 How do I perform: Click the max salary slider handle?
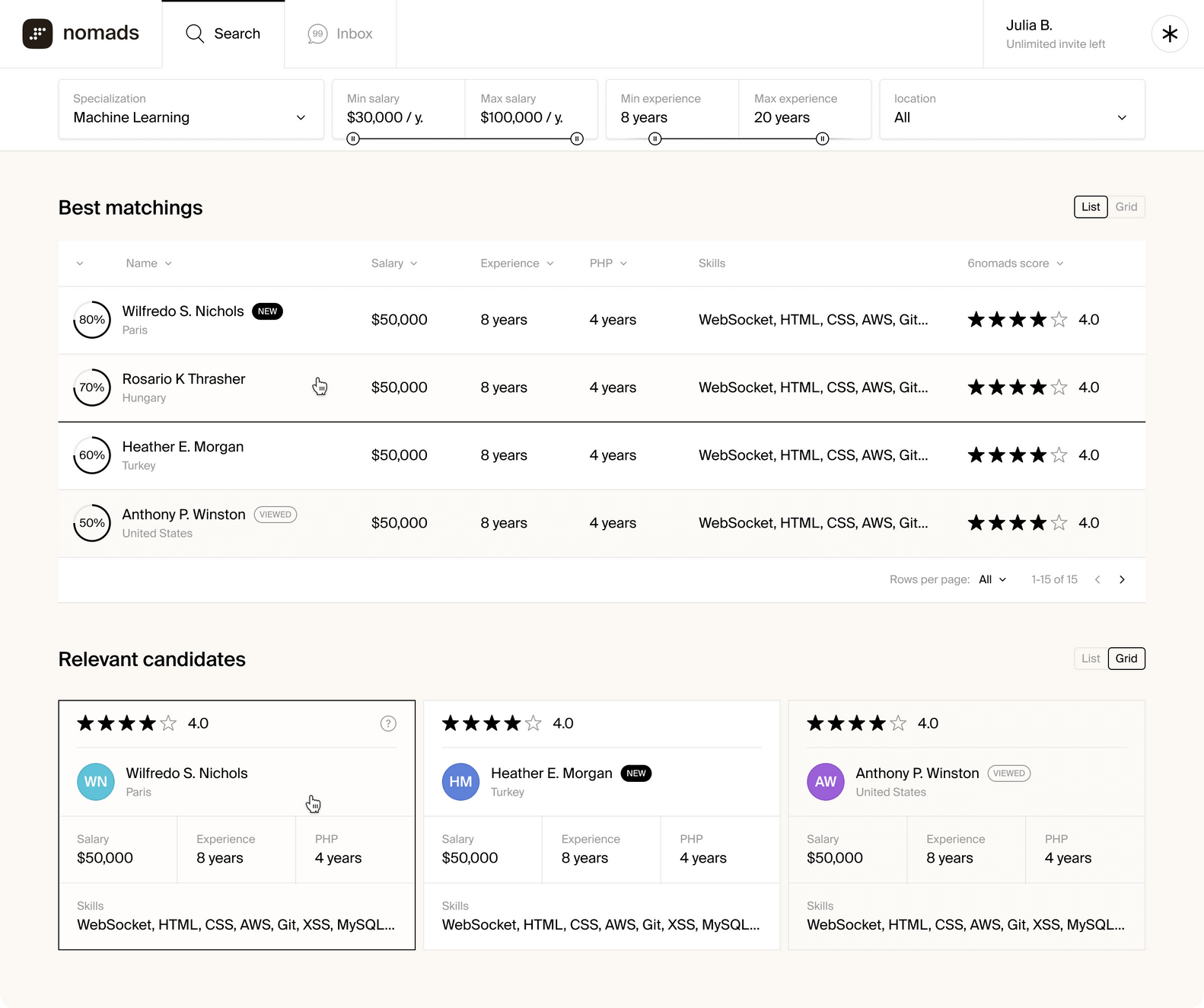click(577, 139)
